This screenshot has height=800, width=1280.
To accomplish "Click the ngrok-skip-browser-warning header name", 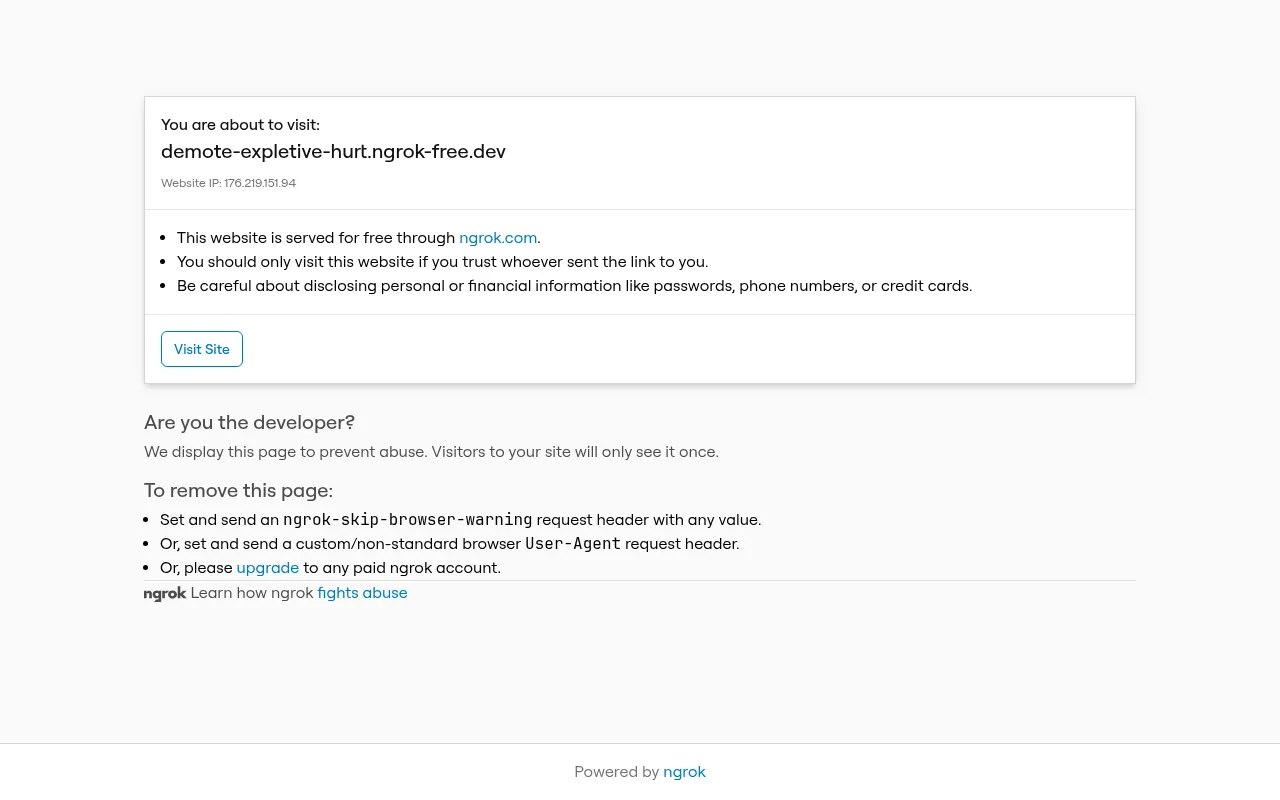I will [408, 520].
